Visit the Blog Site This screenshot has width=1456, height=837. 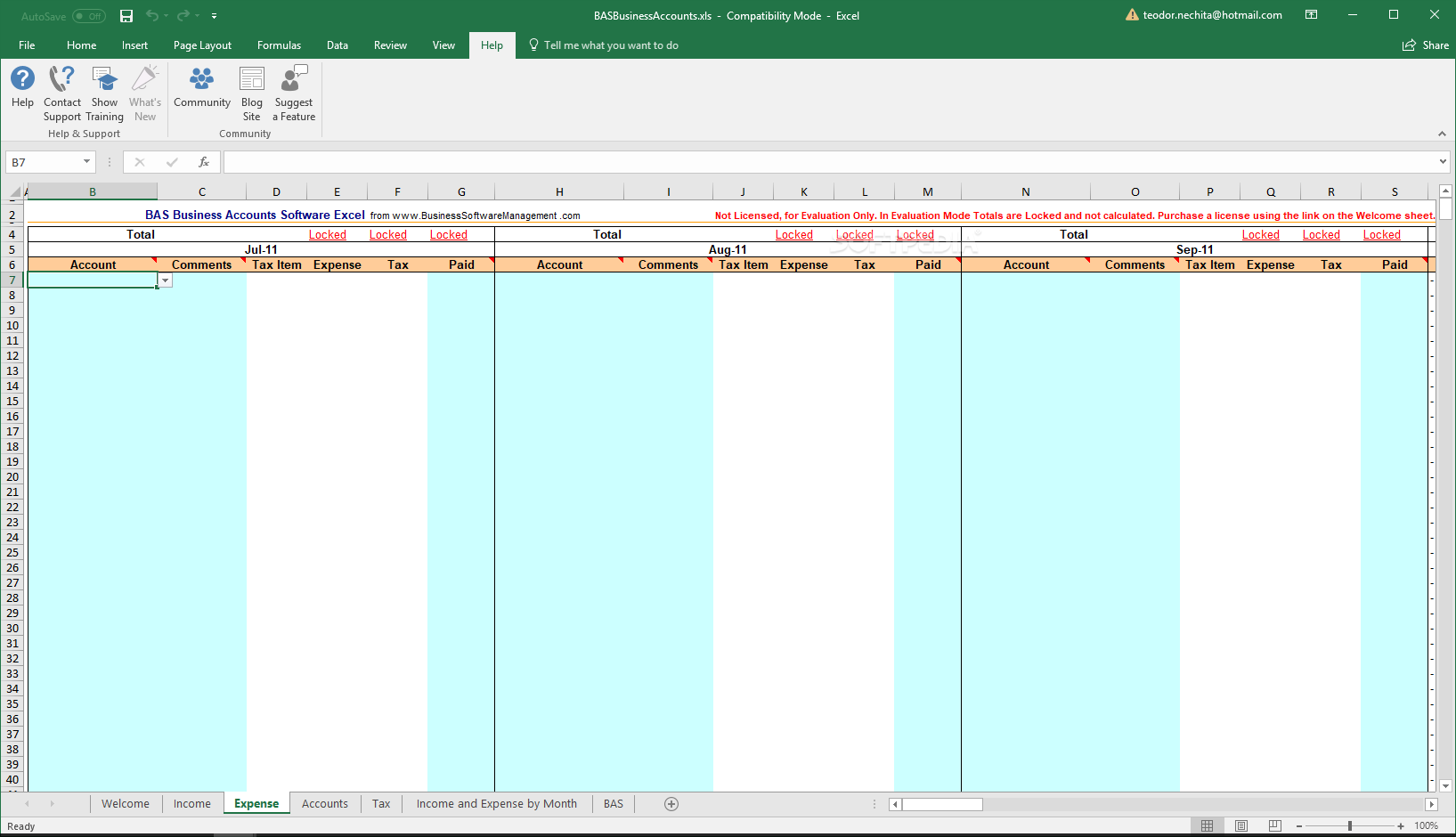(x=252, y=93)
